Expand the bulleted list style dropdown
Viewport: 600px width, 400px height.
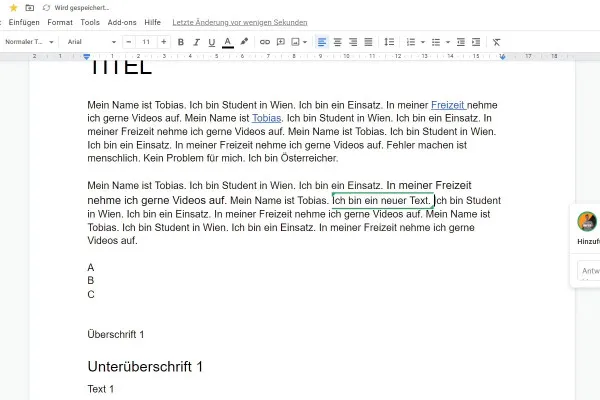click(448, 42)
